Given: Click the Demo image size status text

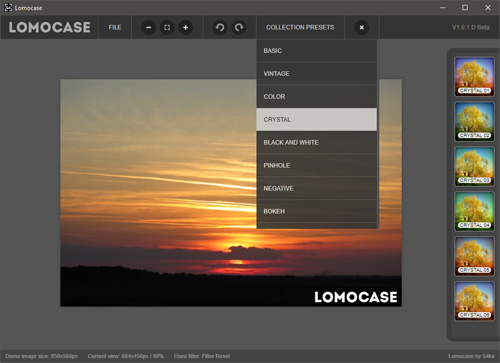Looking at the screenshot, I should (42, 356).
